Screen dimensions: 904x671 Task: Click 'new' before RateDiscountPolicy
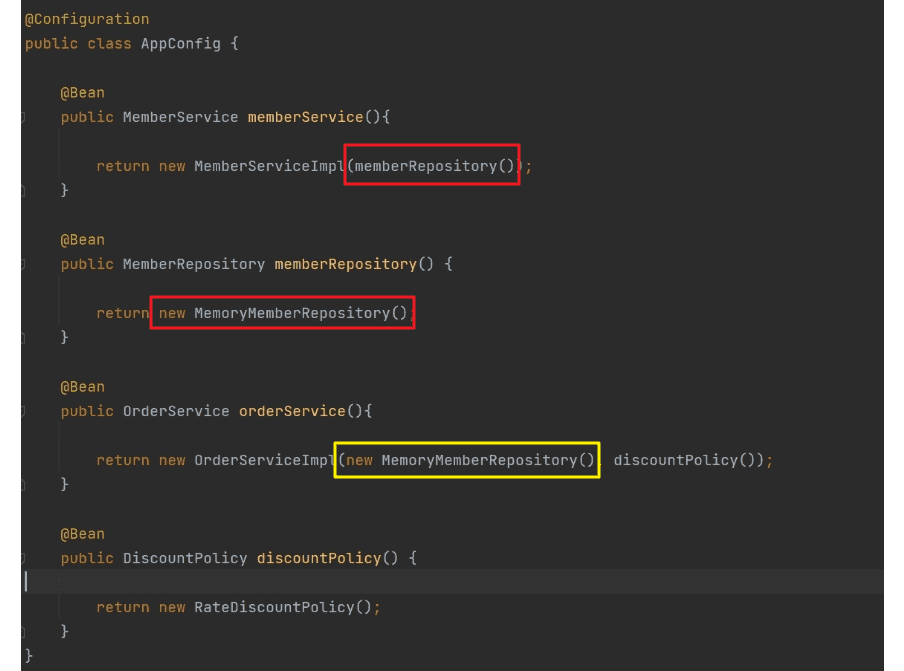click(172, 607)
